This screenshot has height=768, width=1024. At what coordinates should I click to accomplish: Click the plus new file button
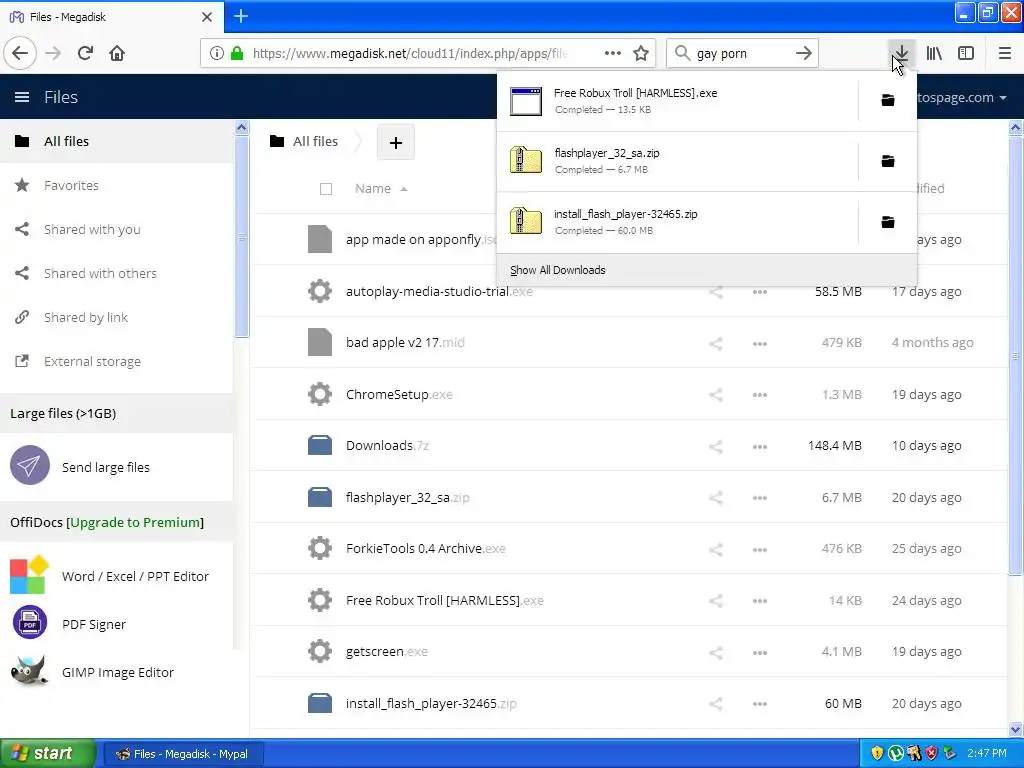pos(396,142)
